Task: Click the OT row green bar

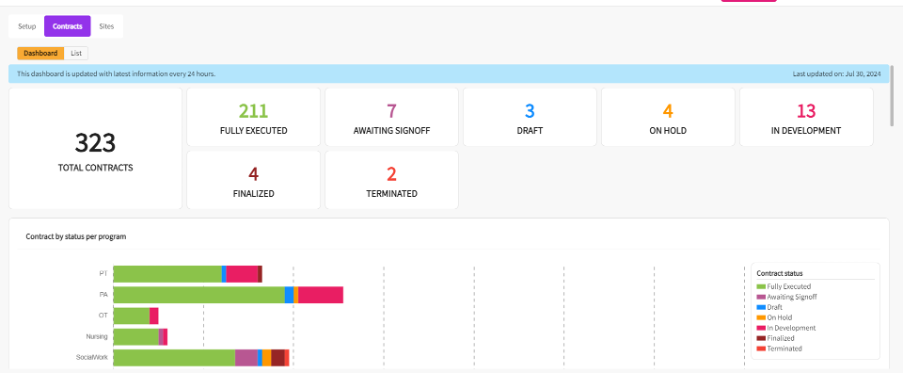Action: 131,316
